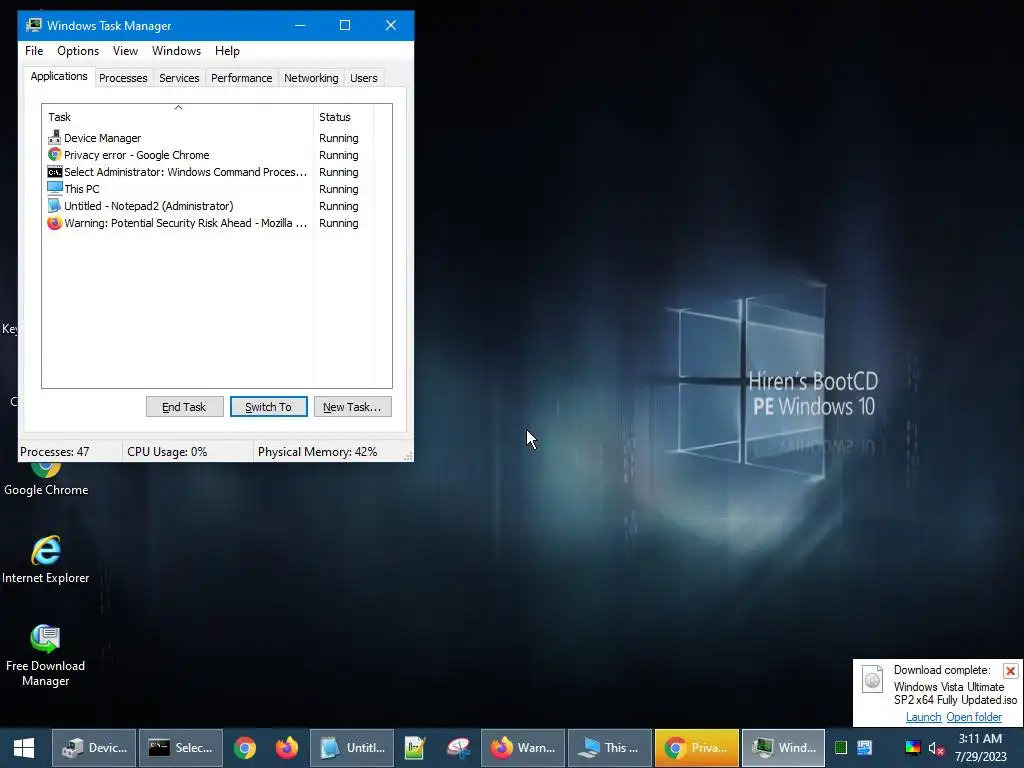Image resolution: width=1024 pixels, height=768 pixels.
Task: Click the Switch To button
Action: (268, 407)
